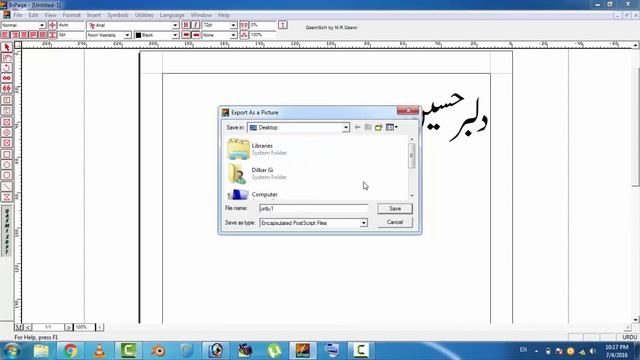Click the Windows Start button

point(11,351)
